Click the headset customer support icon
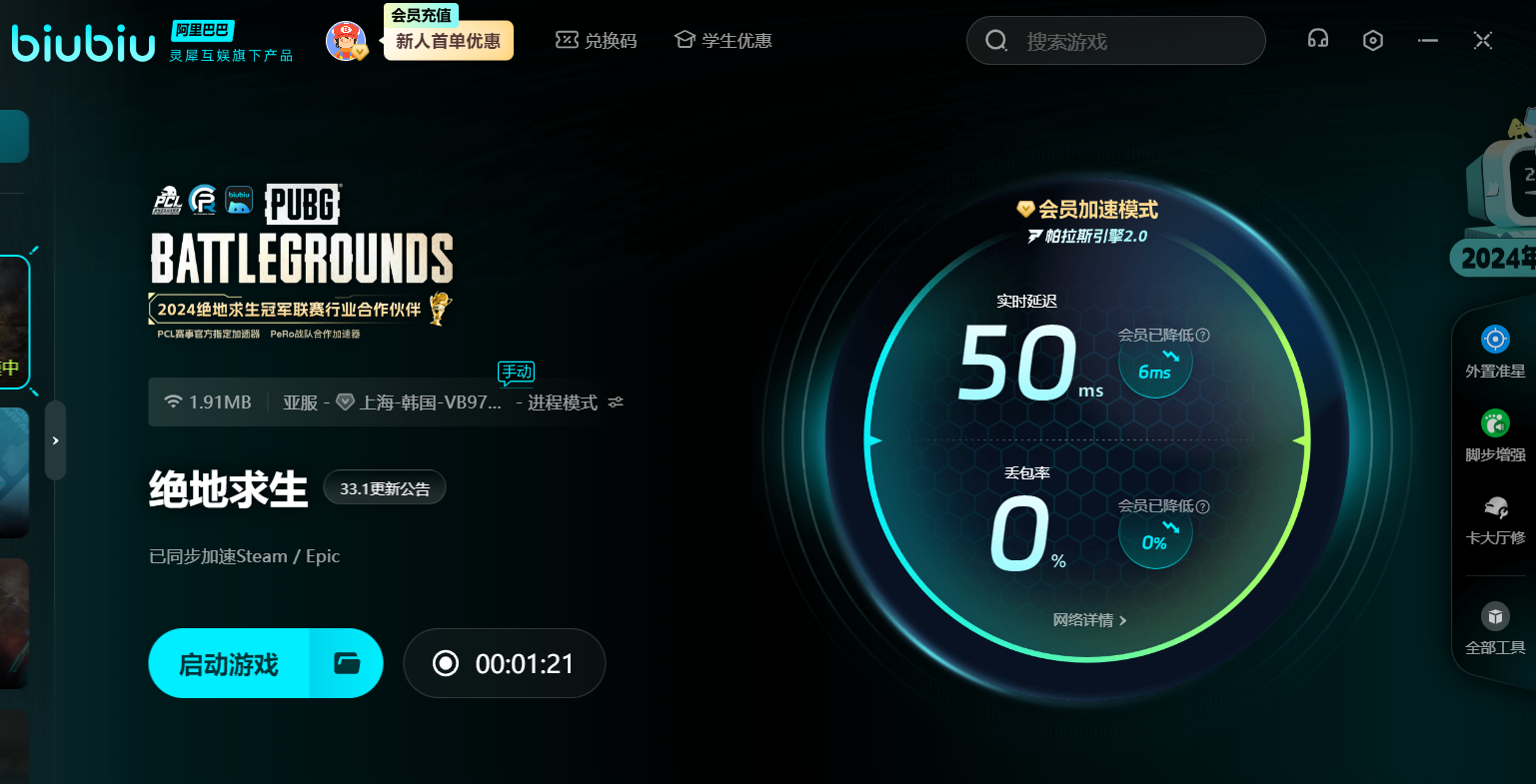1536x784 pixels. pos(1318,40)
